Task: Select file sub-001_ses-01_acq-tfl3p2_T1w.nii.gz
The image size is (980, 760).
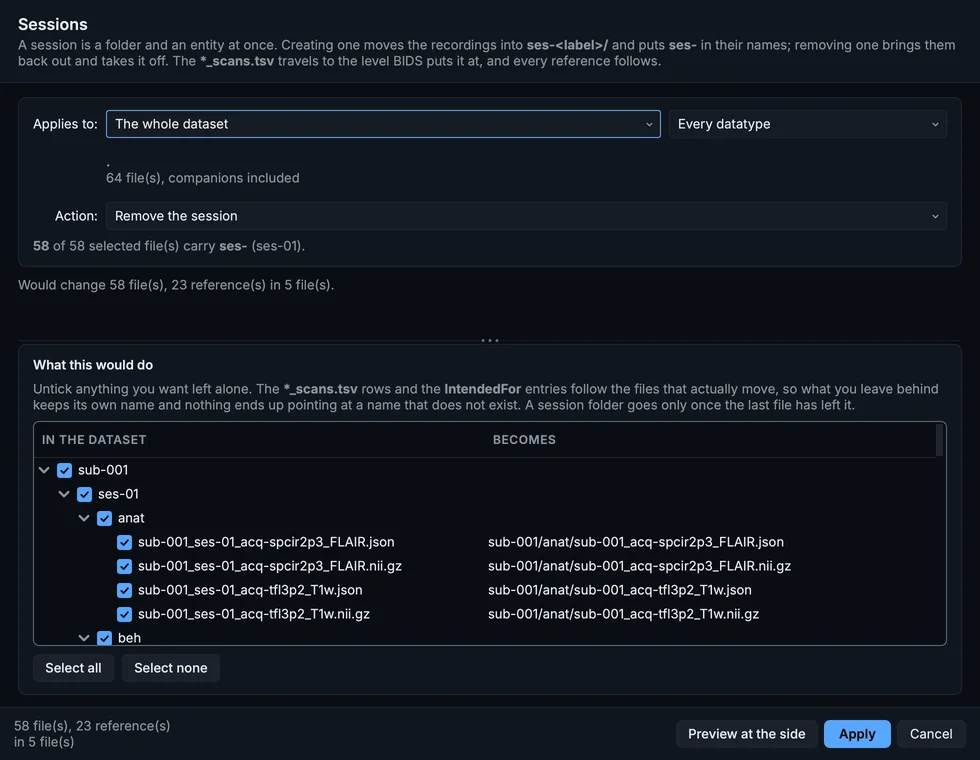Action: coord(254,614)
